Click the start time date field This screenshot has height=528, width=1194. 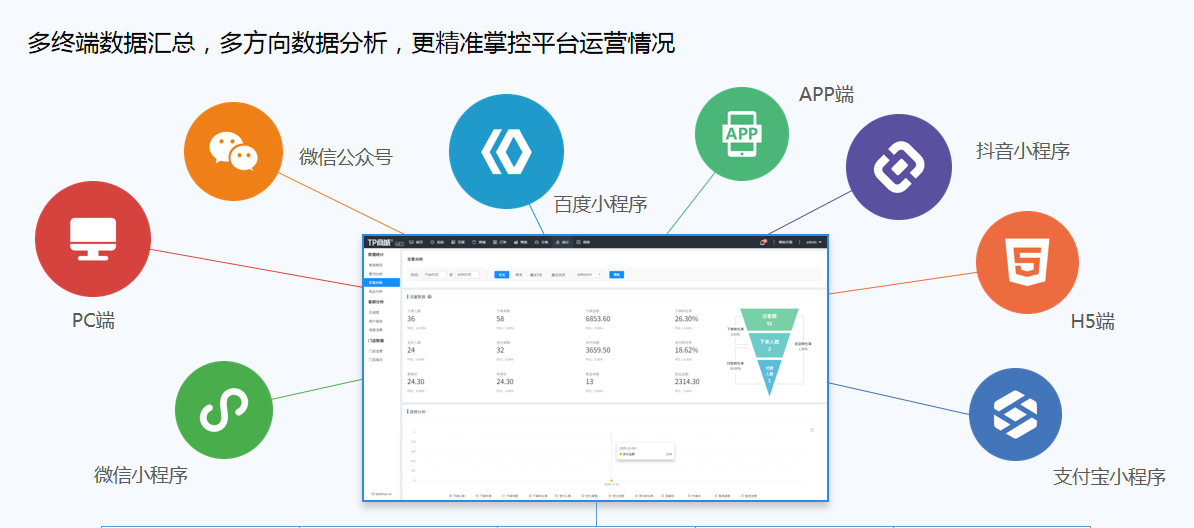pyautogui.click(x=433, y=274)
